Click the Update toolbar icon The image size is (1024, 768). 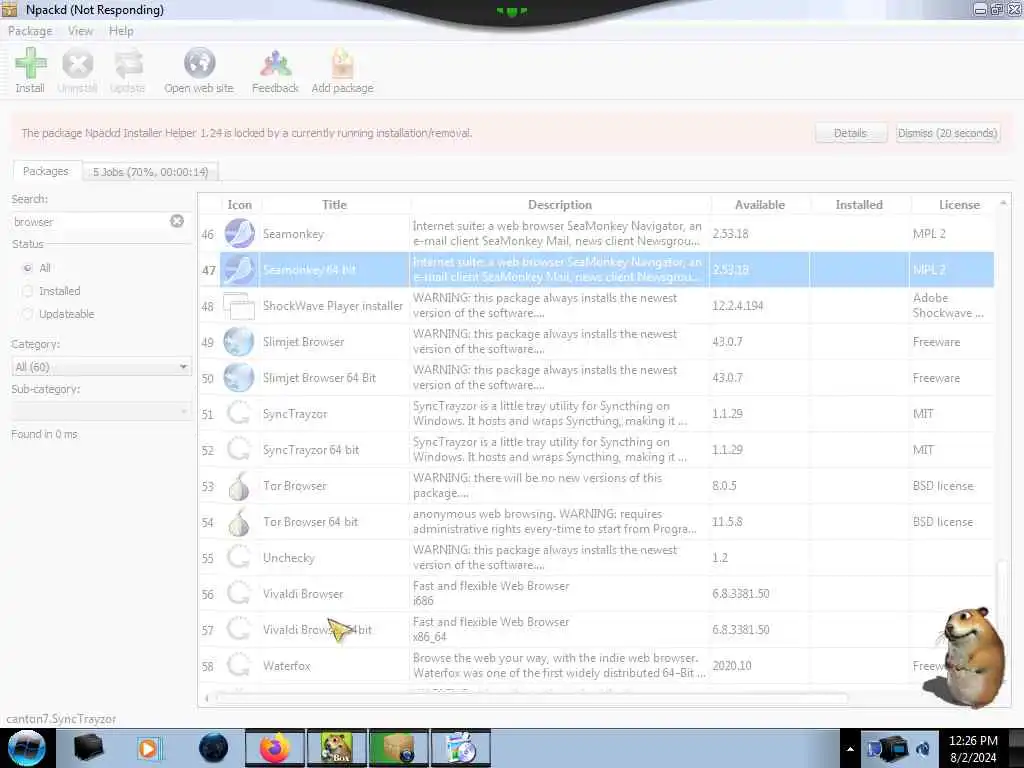[128, 64]
